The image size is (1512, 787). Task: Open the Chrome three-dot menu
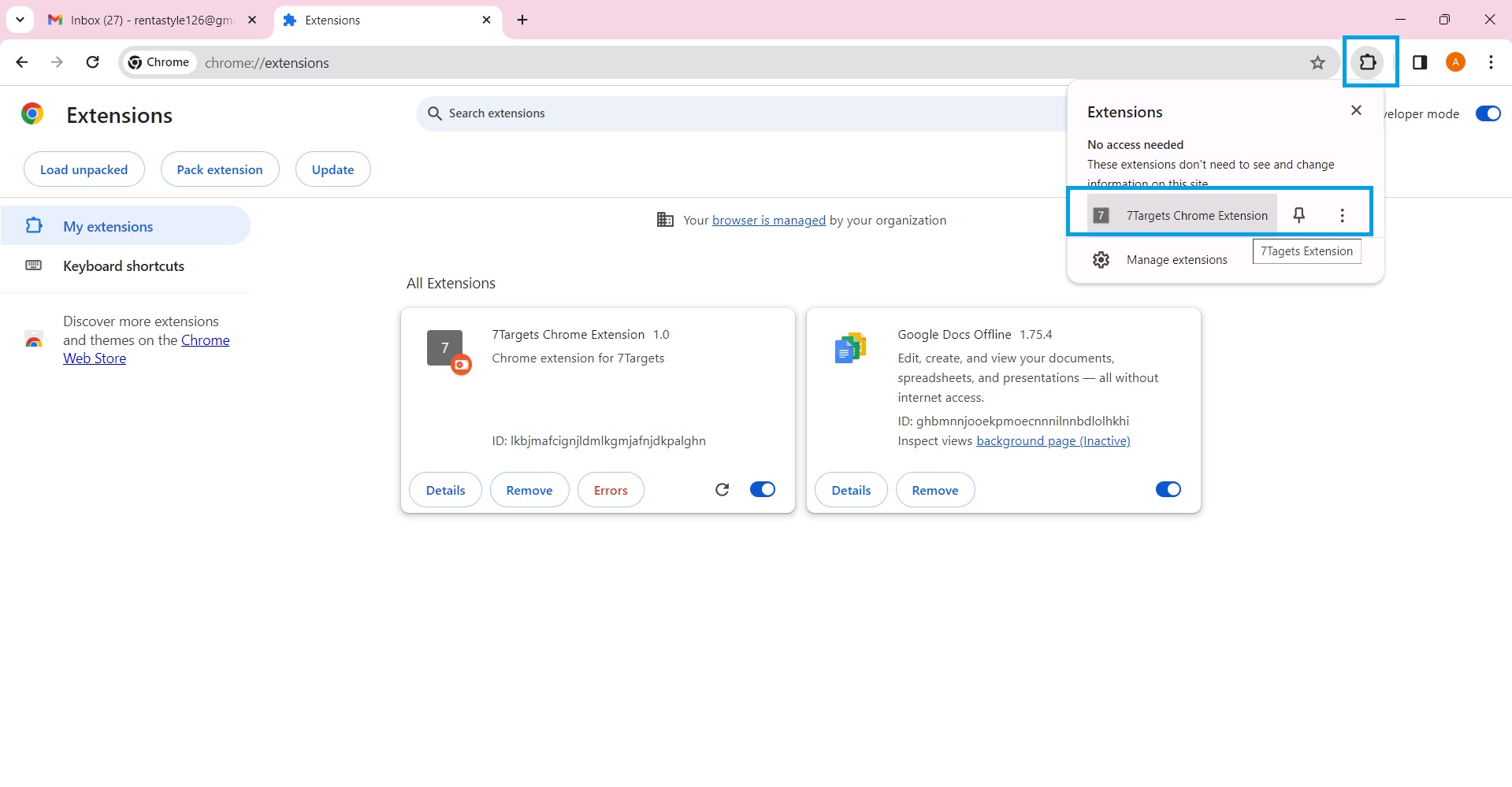click(1490, 62)
